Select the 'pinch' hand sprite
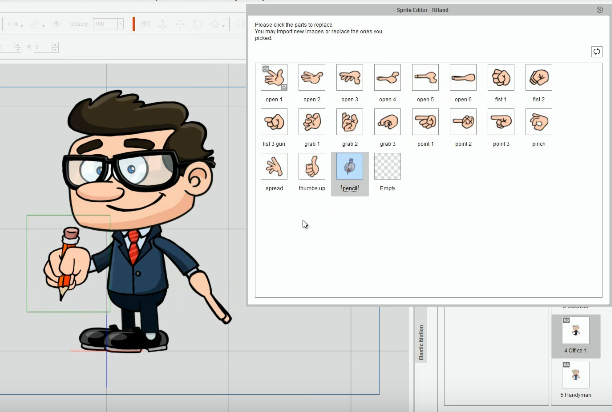Viewport: 612px width, 412px height. coord(539,122)
